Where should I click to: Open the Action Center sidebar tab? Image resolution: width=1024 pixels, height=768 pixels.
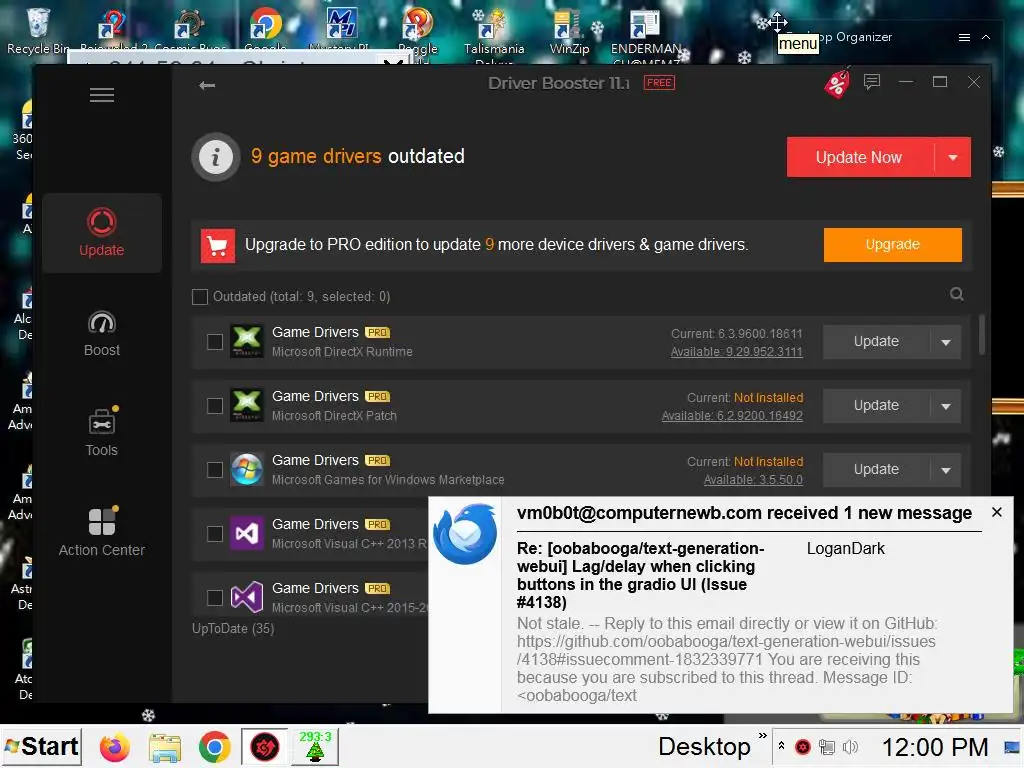coord(102,533)
